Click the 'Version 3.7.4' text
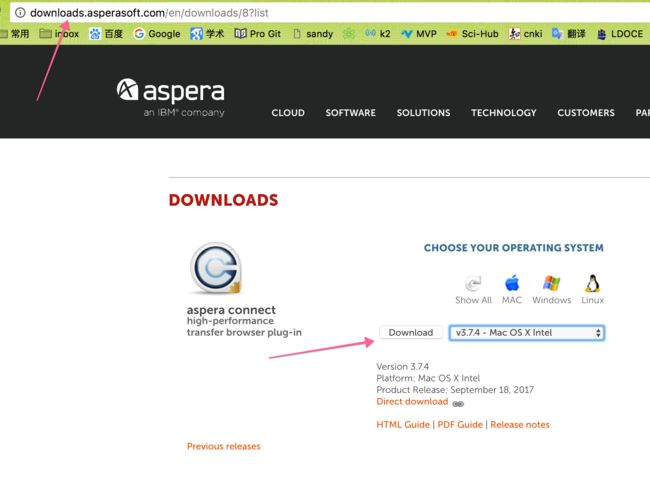650x478 pixels. [x=403, y=366]
